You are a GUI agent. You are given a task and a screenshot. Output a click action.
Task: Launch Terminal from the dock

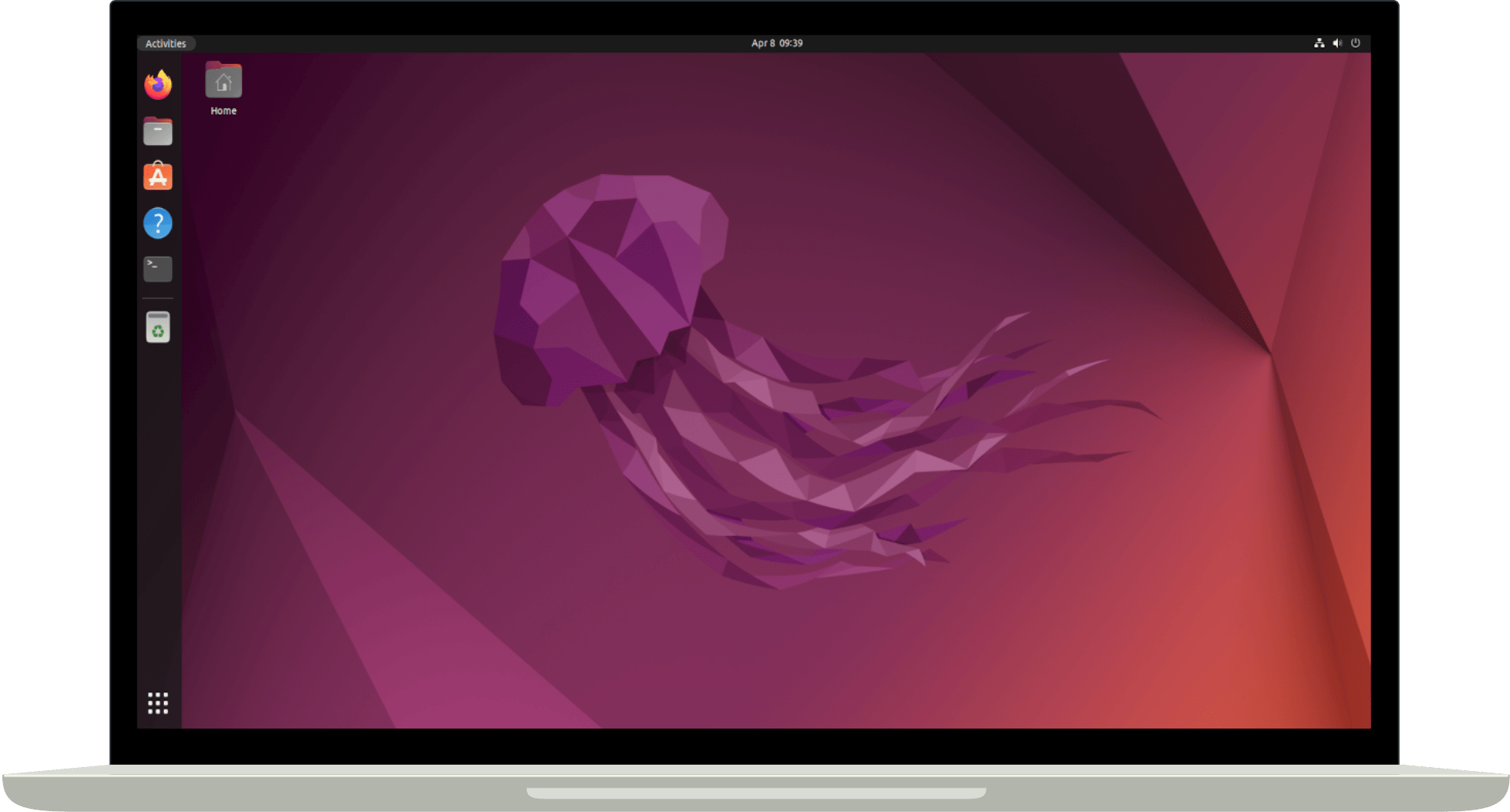coord(158,269)
